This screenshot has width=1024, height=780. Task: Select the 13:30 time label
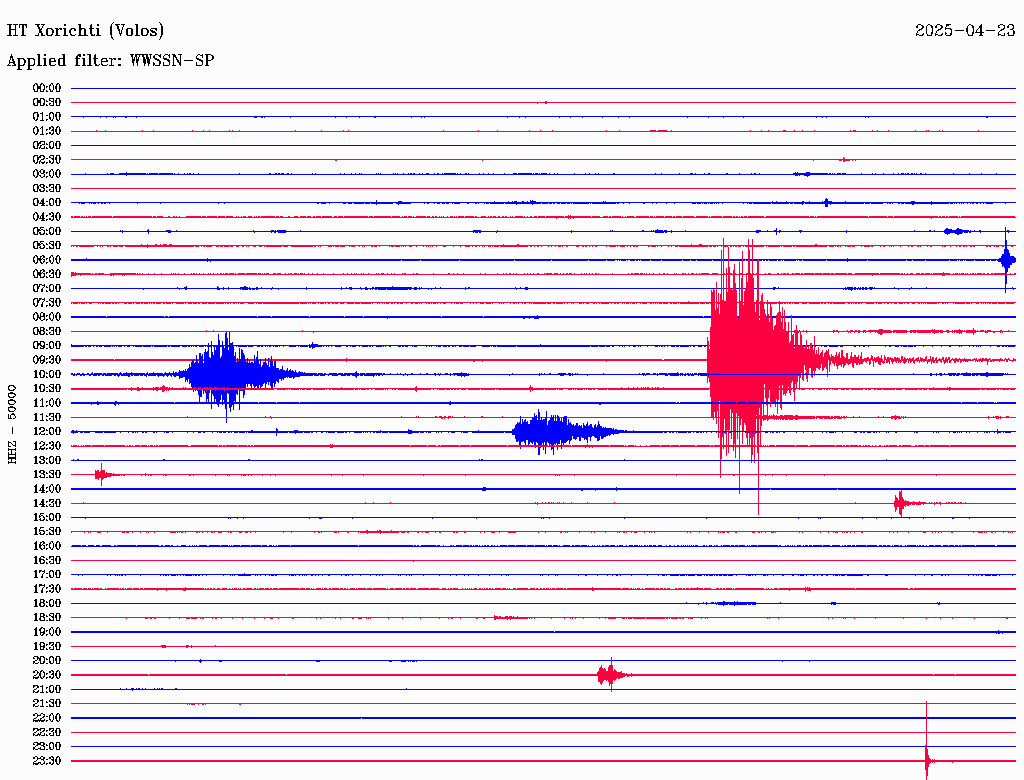click(47, 475)
